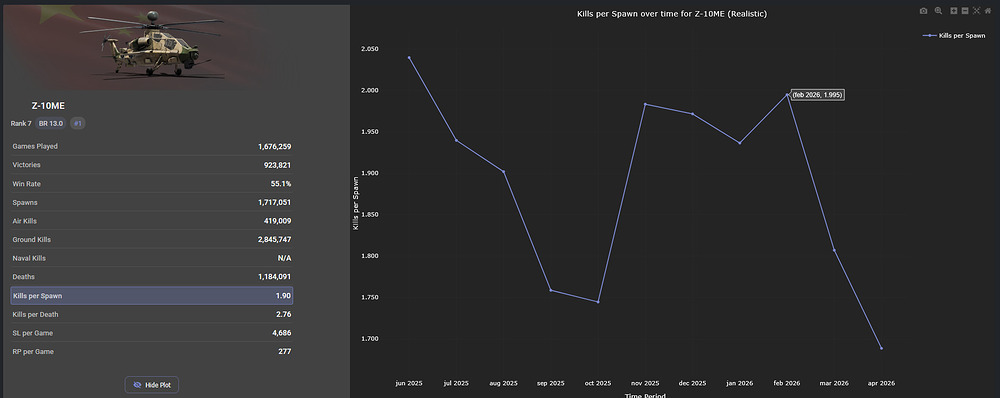Click the jun 2025 x-axis label

pos(409,383)
